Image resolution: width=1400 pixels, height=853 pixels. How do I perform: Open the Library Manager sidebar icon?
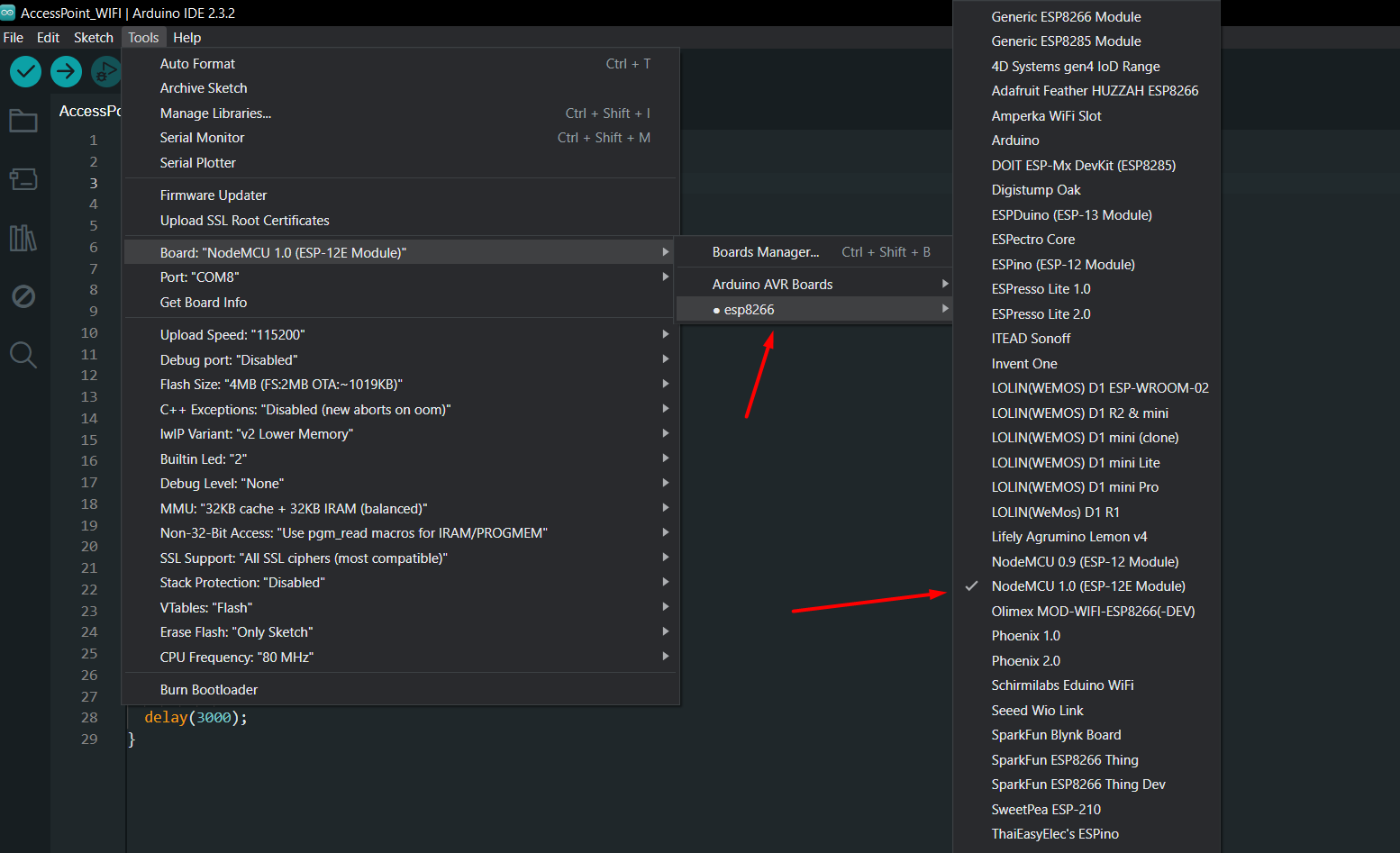click(x=23, y=238)
